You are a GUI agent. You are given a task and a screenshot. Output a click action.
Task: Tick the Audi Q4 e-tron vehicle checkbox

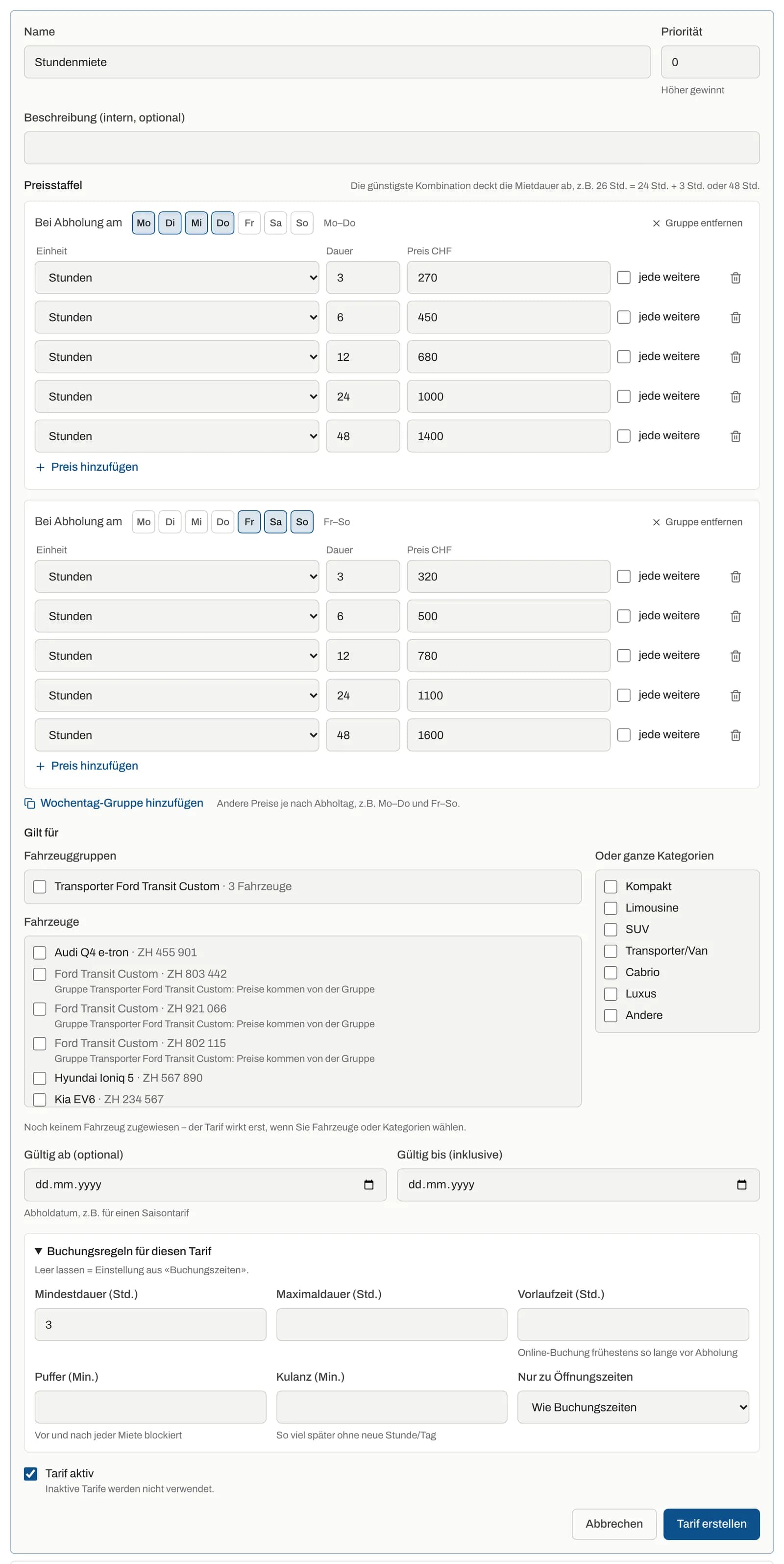click(39, 952)
